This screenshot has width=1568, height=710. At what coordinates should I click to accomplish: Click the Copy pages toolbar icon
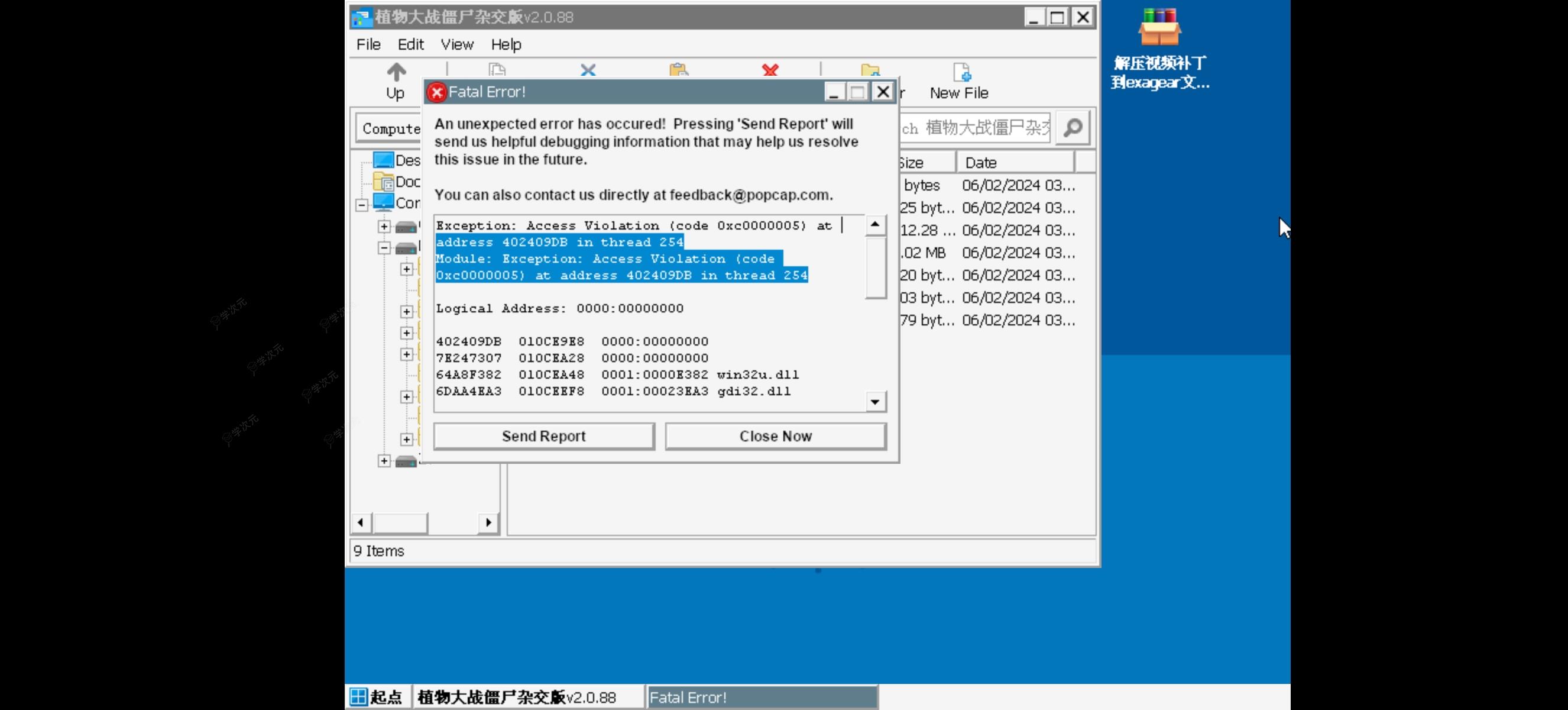(x=497, y=70)
